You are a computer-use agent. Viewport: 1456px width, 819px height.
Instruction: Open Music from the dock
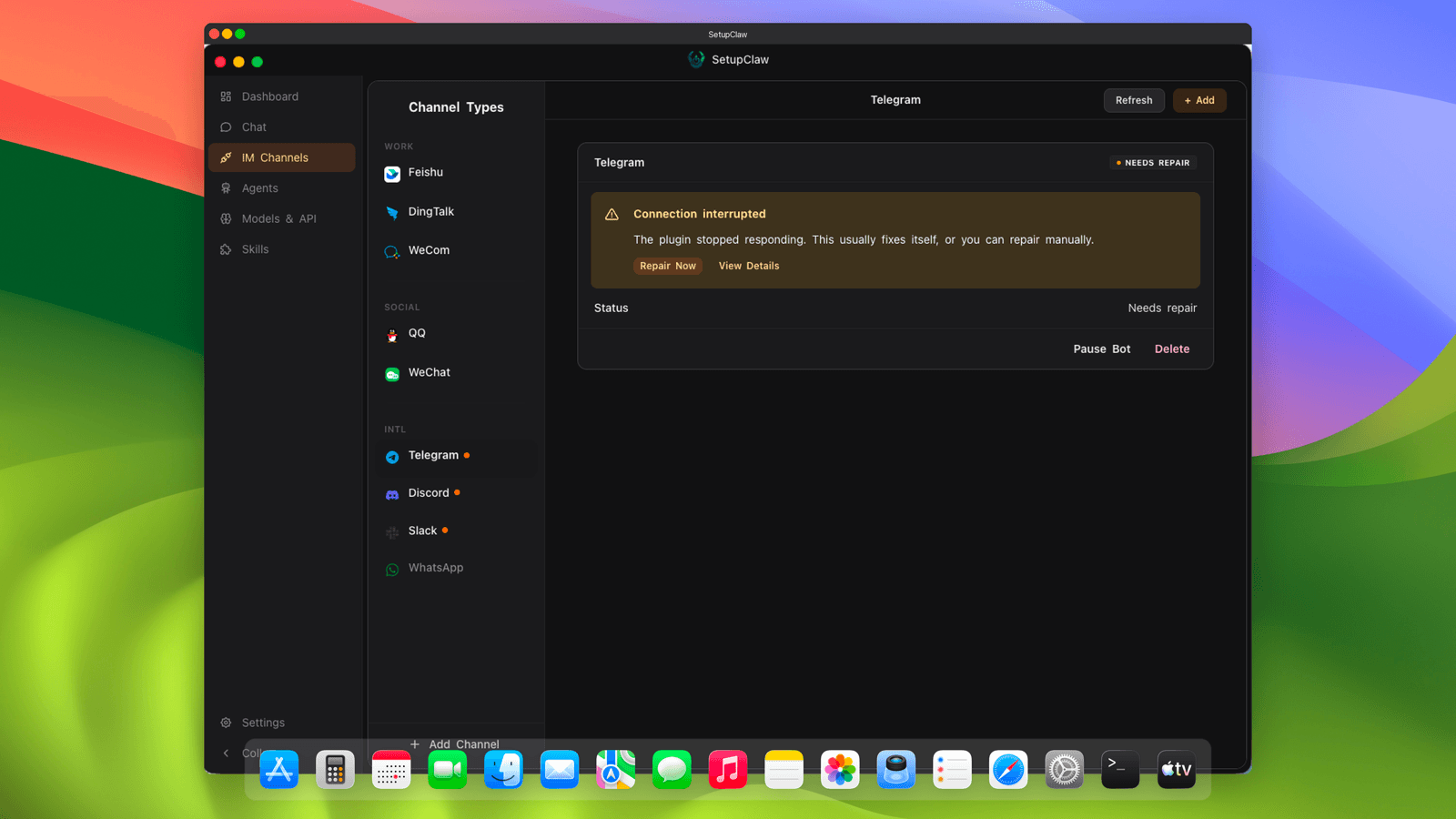coord(728,770)
